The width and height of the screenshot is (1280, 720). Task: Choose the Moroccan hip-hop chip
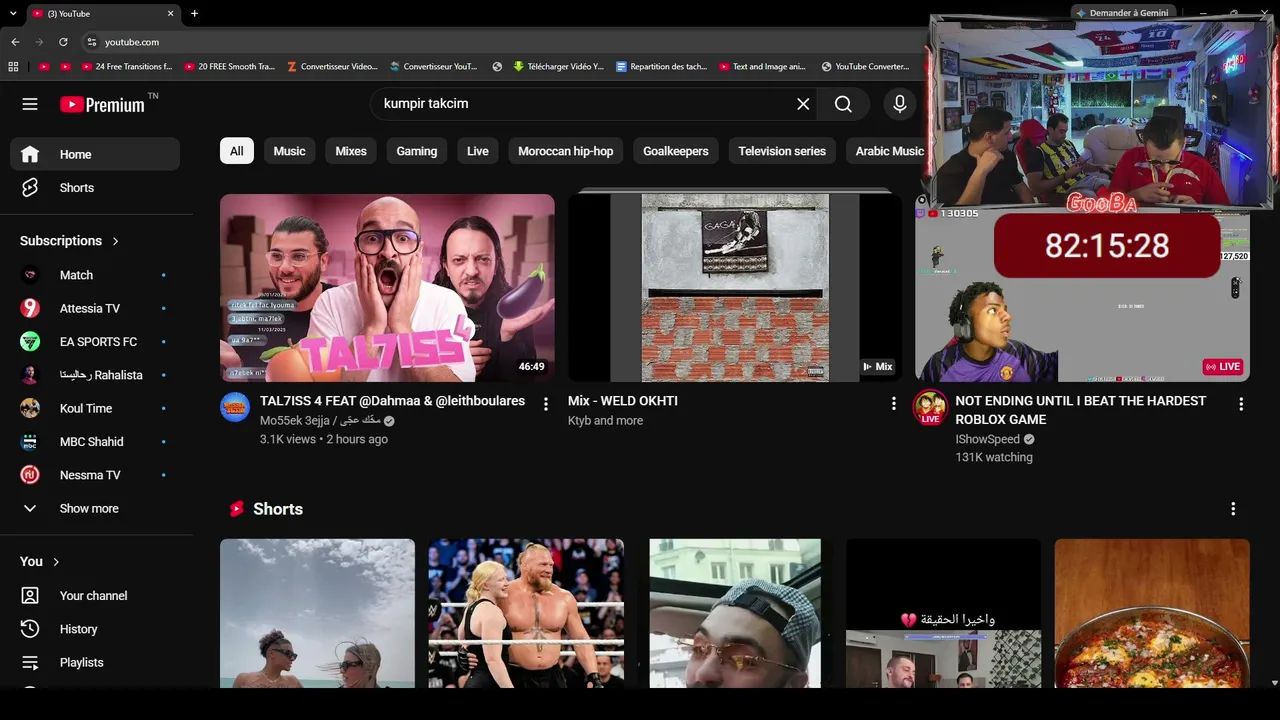point(566,151)
